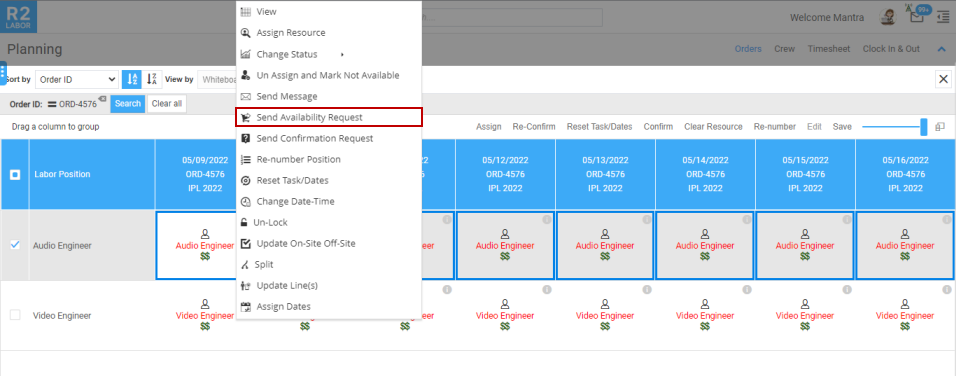
Task: Click the info icon on 05/12/2022 Audio Engineer cell
Action: [548, 219]
